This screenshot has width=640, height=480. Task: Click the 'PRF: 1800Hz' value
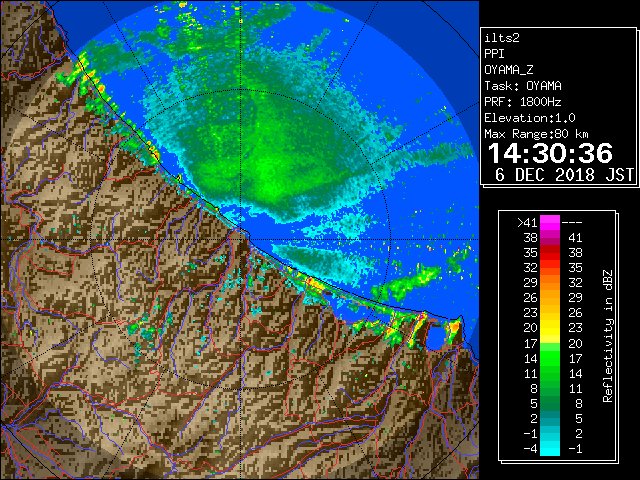click(x=523, y=102)
